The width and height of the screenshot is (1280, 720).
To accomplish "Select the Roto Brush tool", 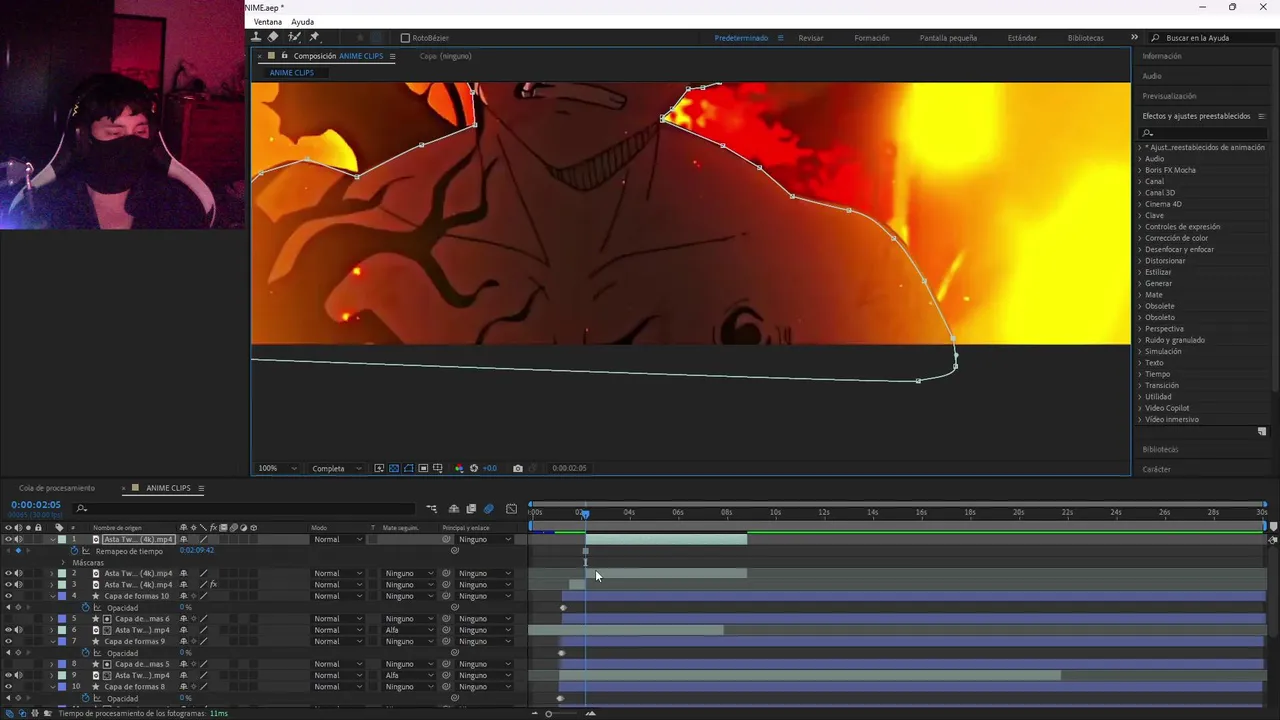I will 294,37.
